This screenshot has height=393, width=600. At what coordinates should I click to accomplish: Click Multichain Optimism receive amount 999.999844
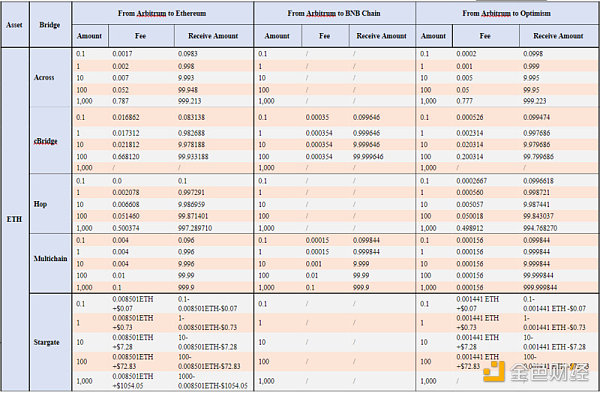click(x=540, y=287)
